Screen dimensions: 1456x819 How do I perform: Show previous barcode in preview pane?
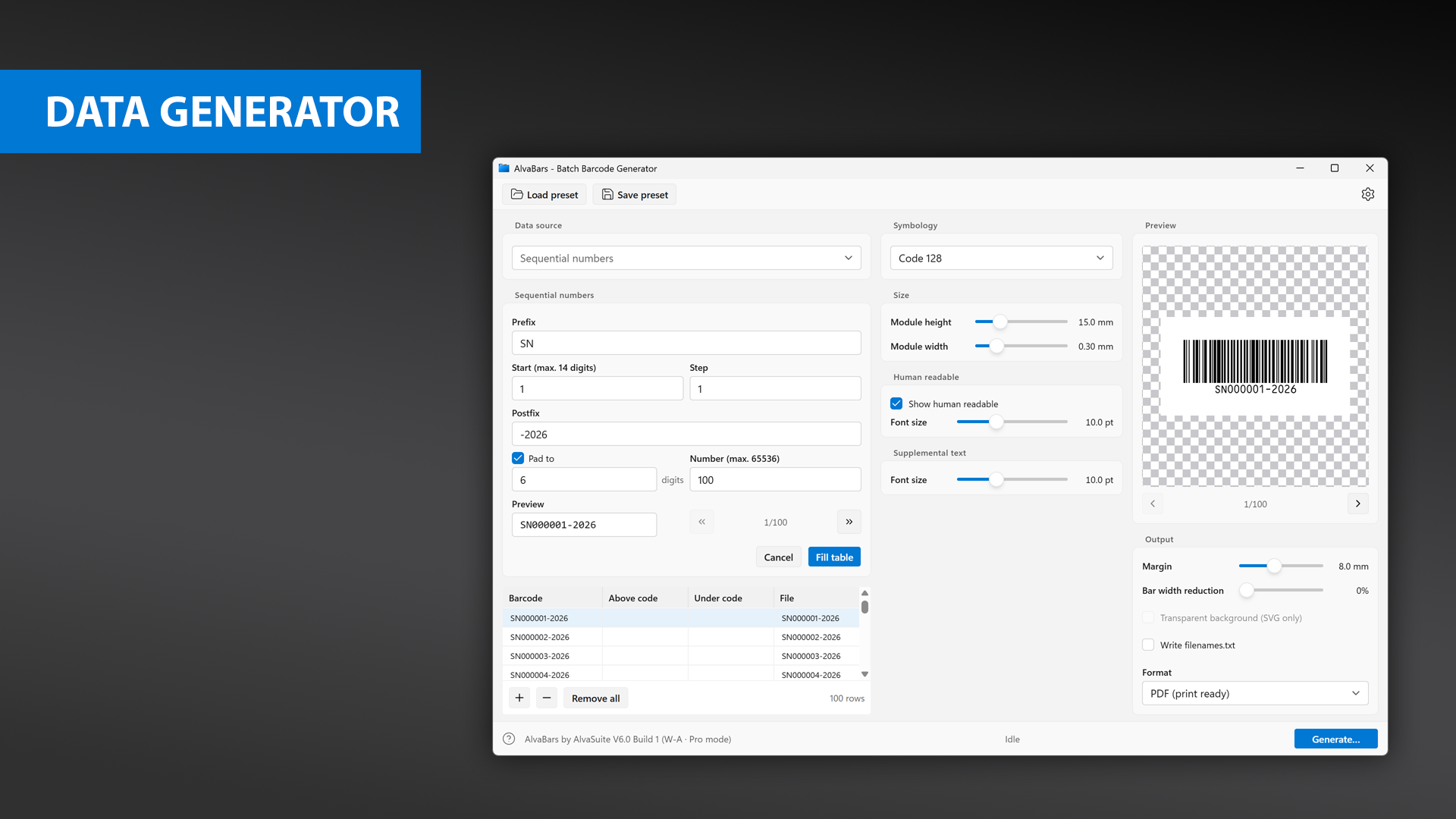(x=1153, y=504)
